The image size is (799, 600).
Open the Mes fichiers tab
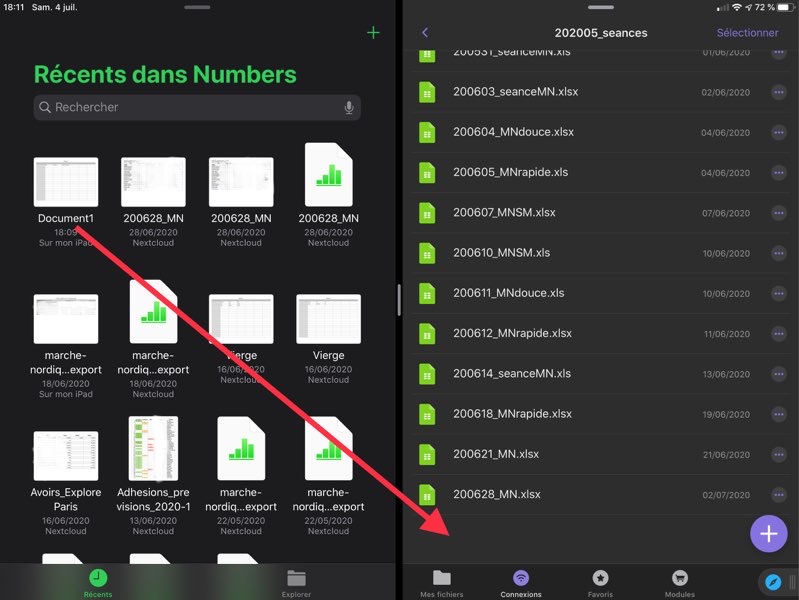tap(442, 583)
